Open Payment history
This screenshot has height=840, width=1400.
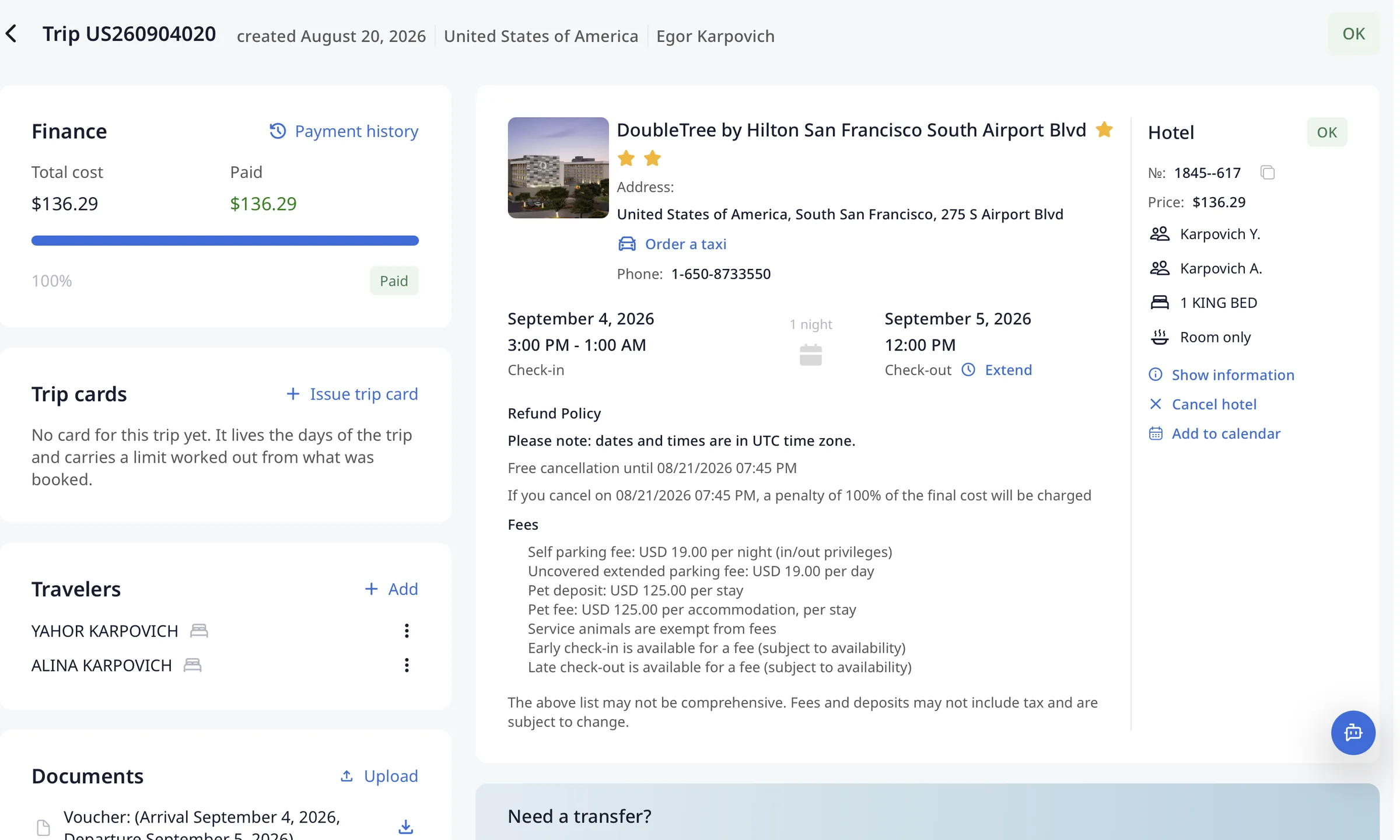344,131
